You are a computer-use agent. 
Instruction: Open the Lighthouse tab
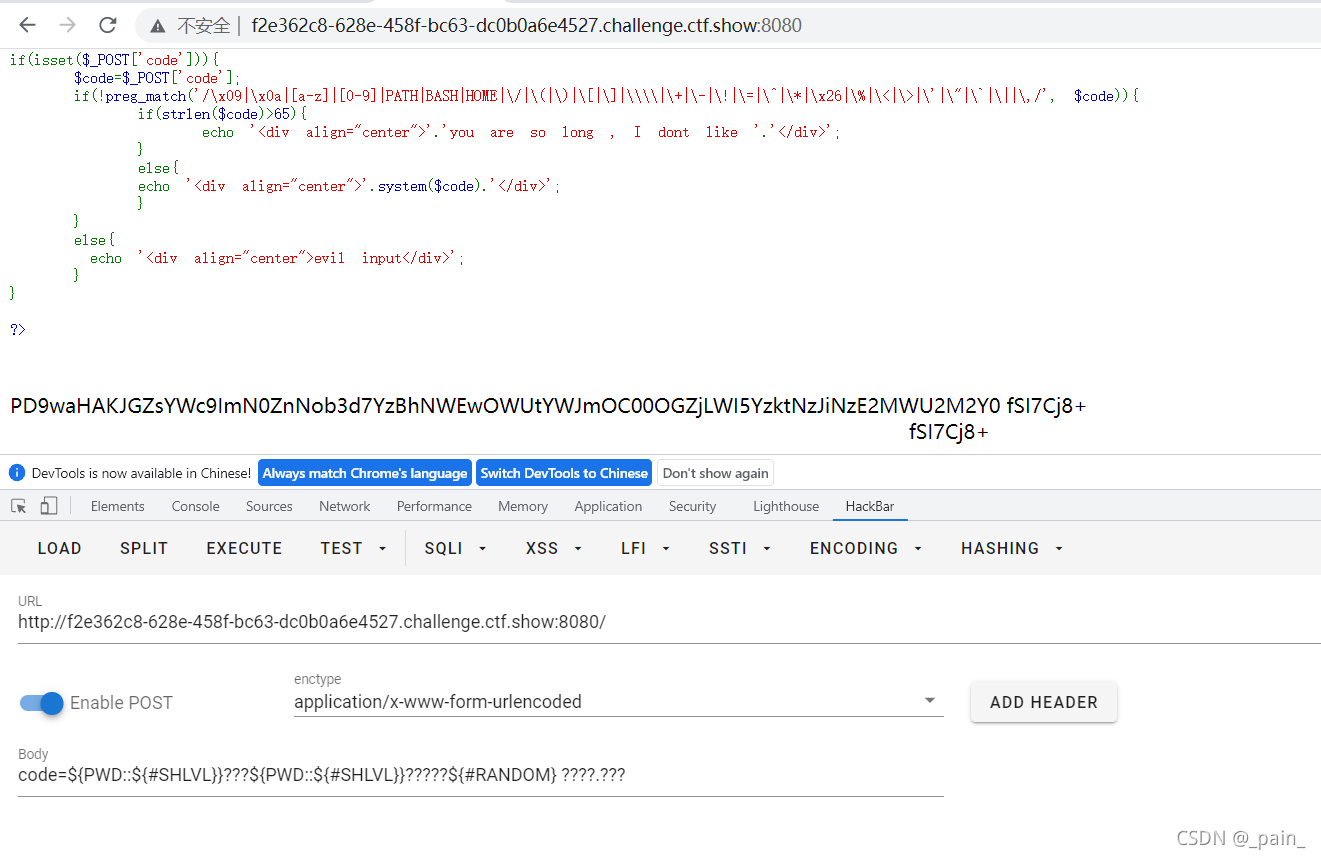pyautogui.click(x=786, y=506)
